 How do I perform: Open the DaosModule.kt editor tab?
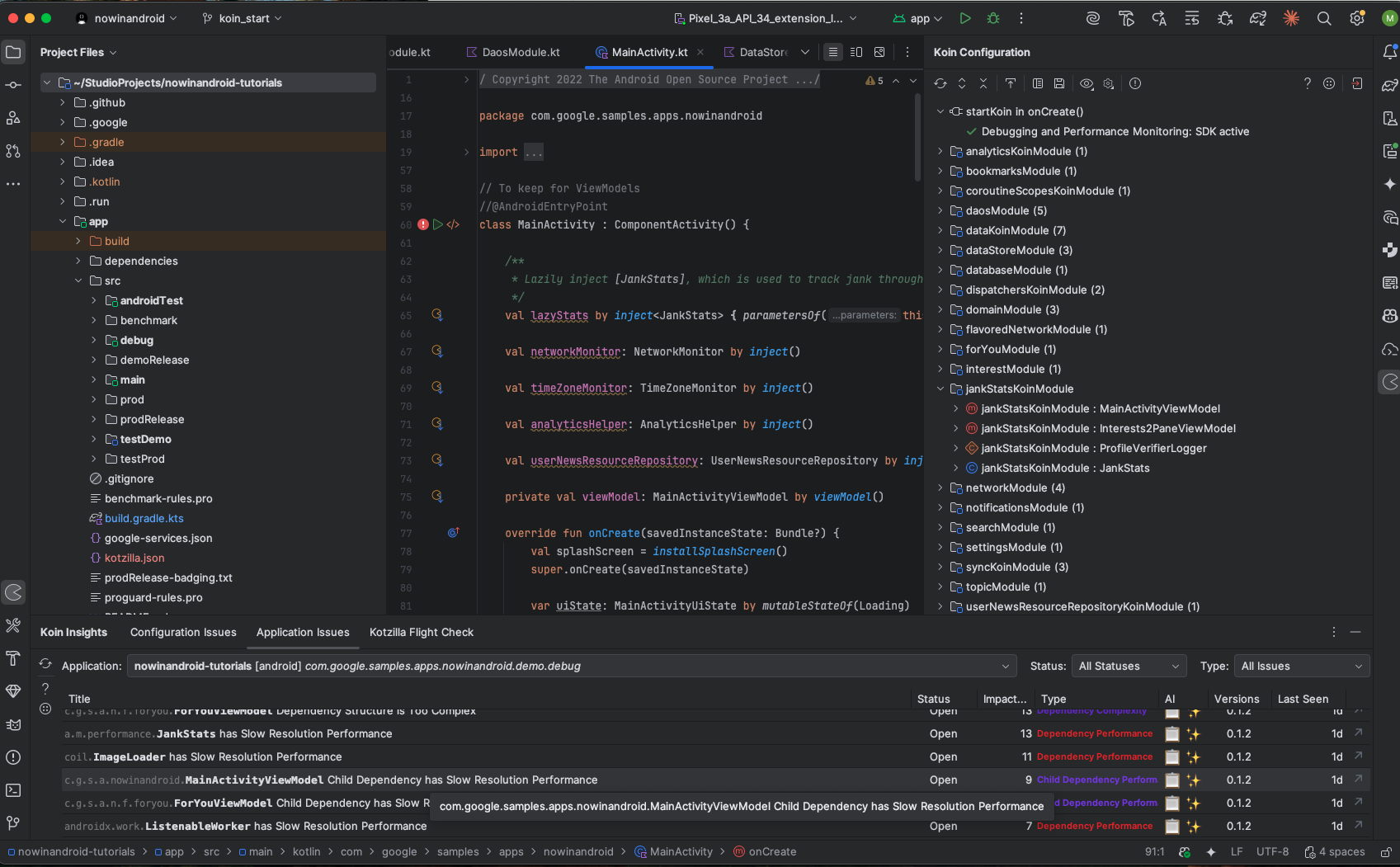pos(521,52)
